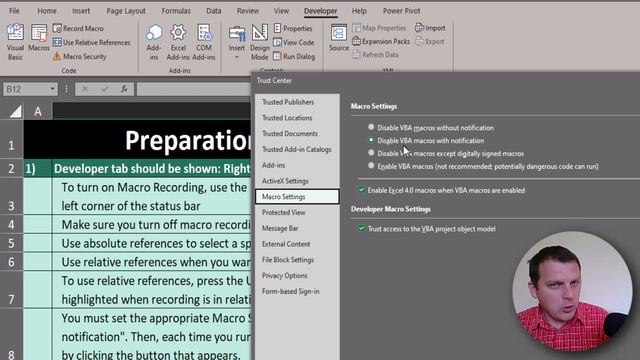Toggle Design Mode
This screenshot has width=640, height=360.
coord(260,42)
